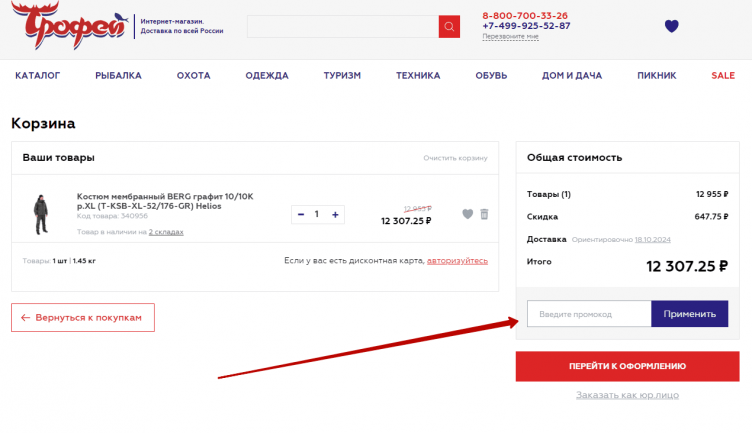
Task: Click the Трофей logo
Action: click(x=70, y=25)
